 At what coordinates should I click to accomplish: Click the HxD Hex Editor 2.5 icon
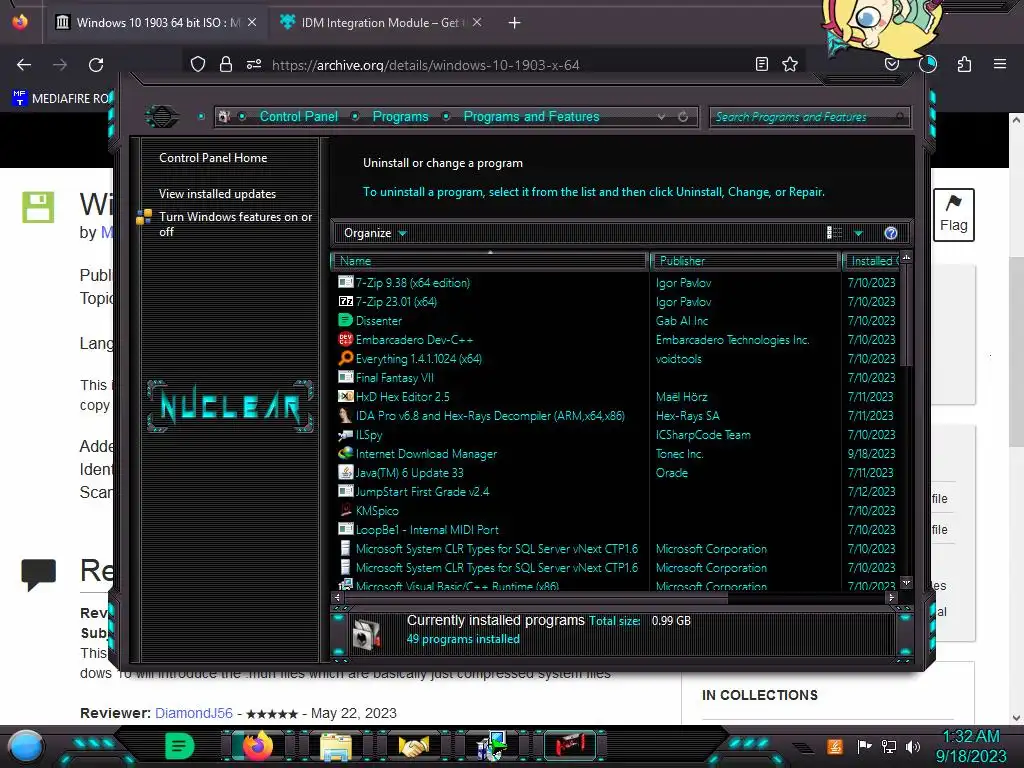pyautogui.click(x=345, y=396)
